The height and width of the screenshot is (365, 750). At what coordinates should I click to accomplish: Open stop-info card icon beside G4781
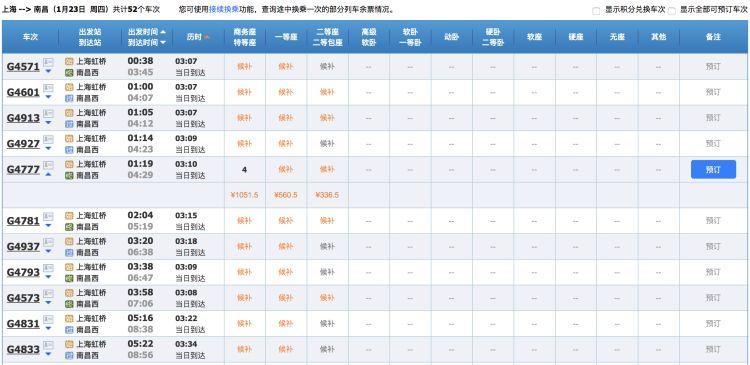click(x=48, y=216)
